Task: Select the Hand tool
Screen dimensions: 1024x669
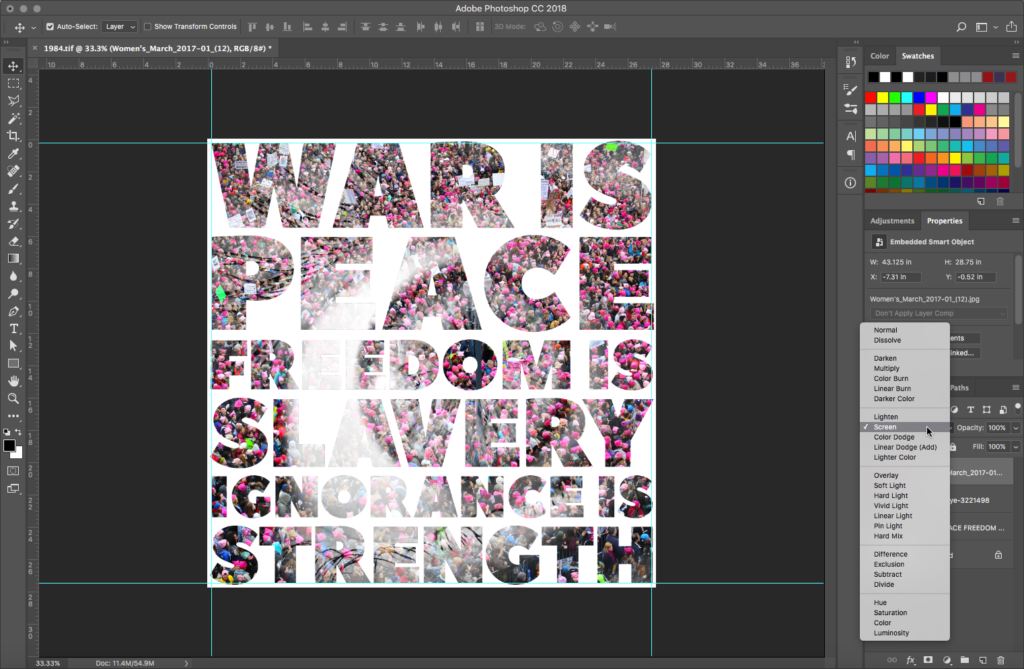Action: tap(14, 381)
